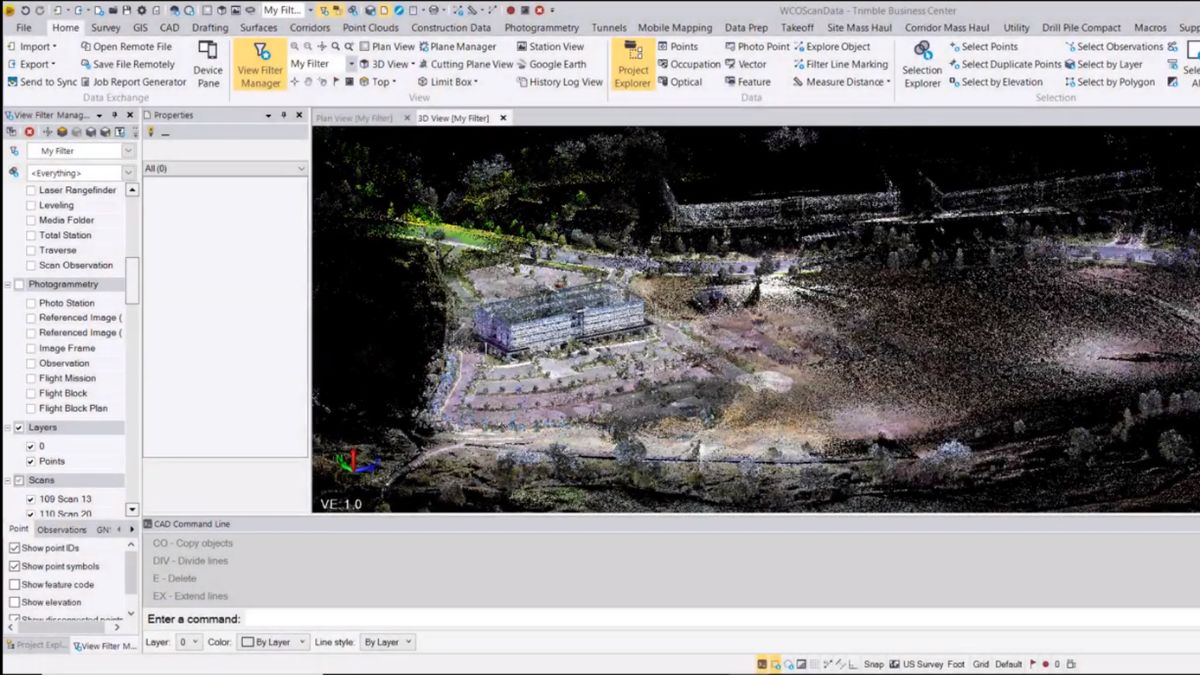Viewport: 1200px width, 675px height.
Task: Click the Scans group header in filter tree
Action: pyautogui.click(x=68, y=480)
